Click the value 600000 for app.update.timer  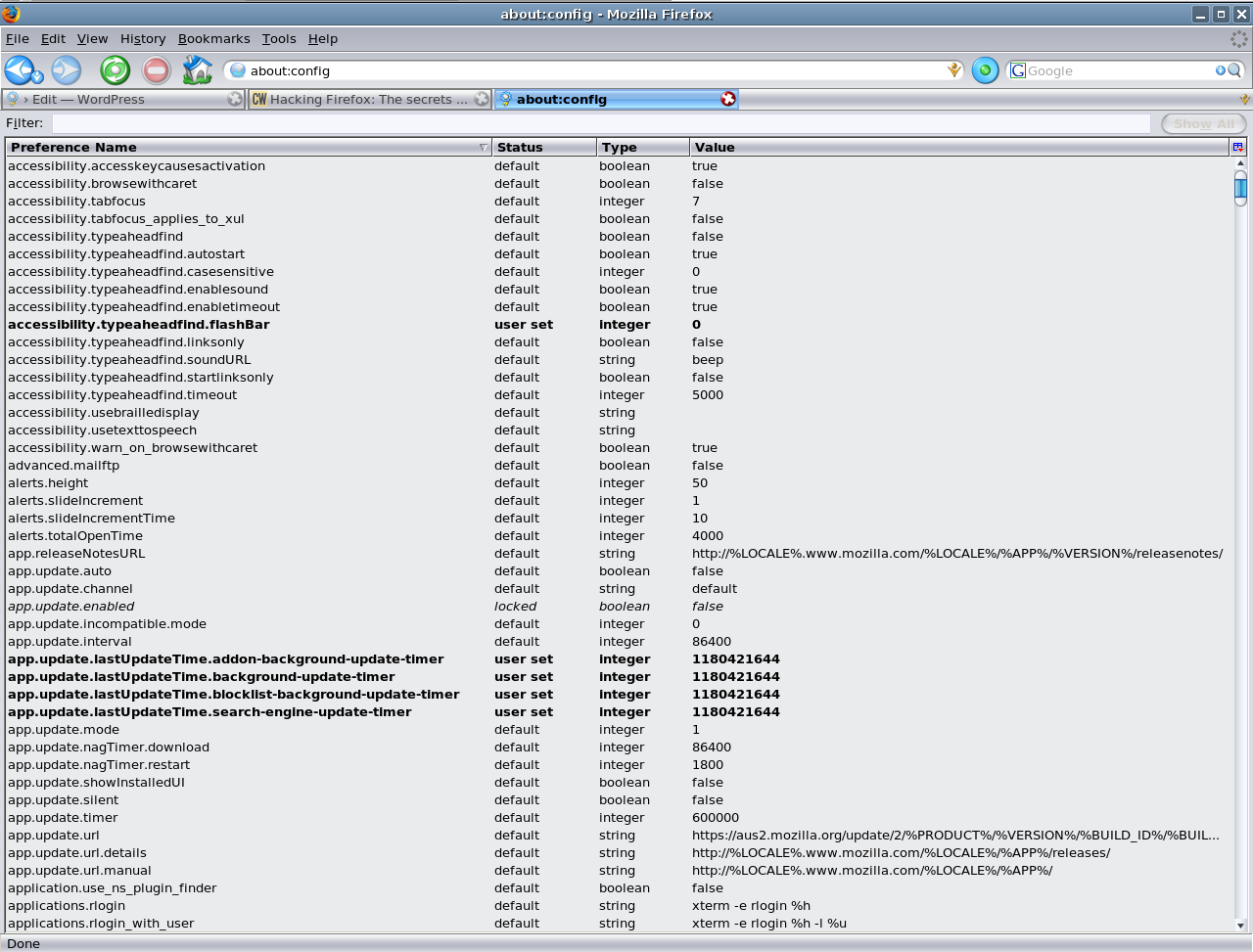pyautogui.click(x=716, y=818)
